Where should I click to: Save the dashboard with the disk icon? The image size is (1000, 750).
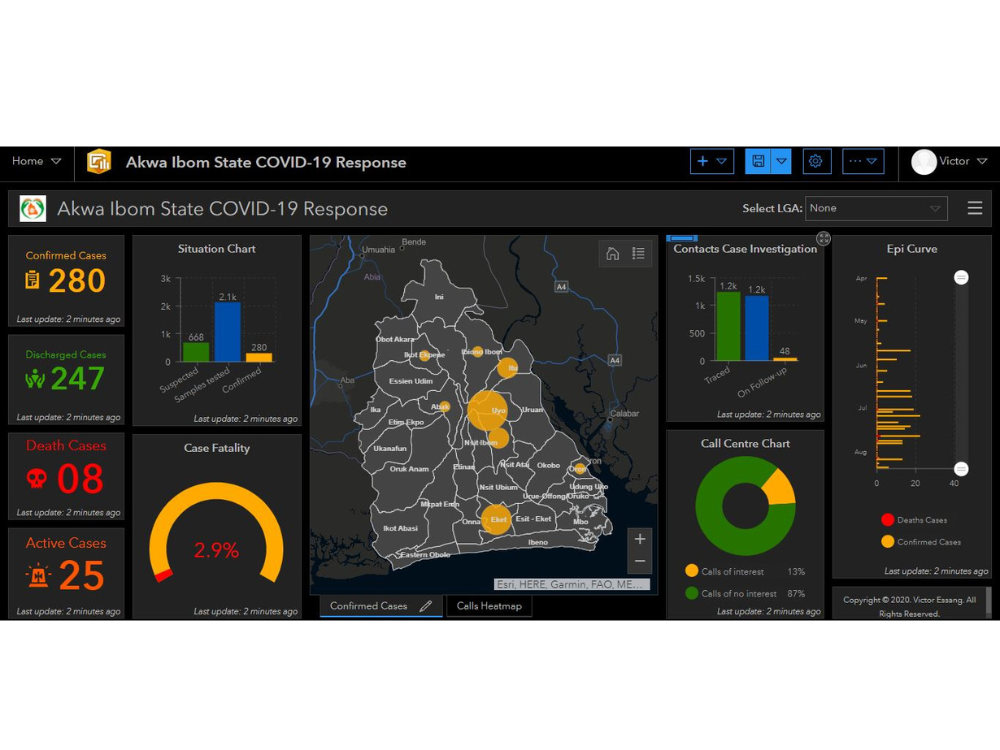758,161
